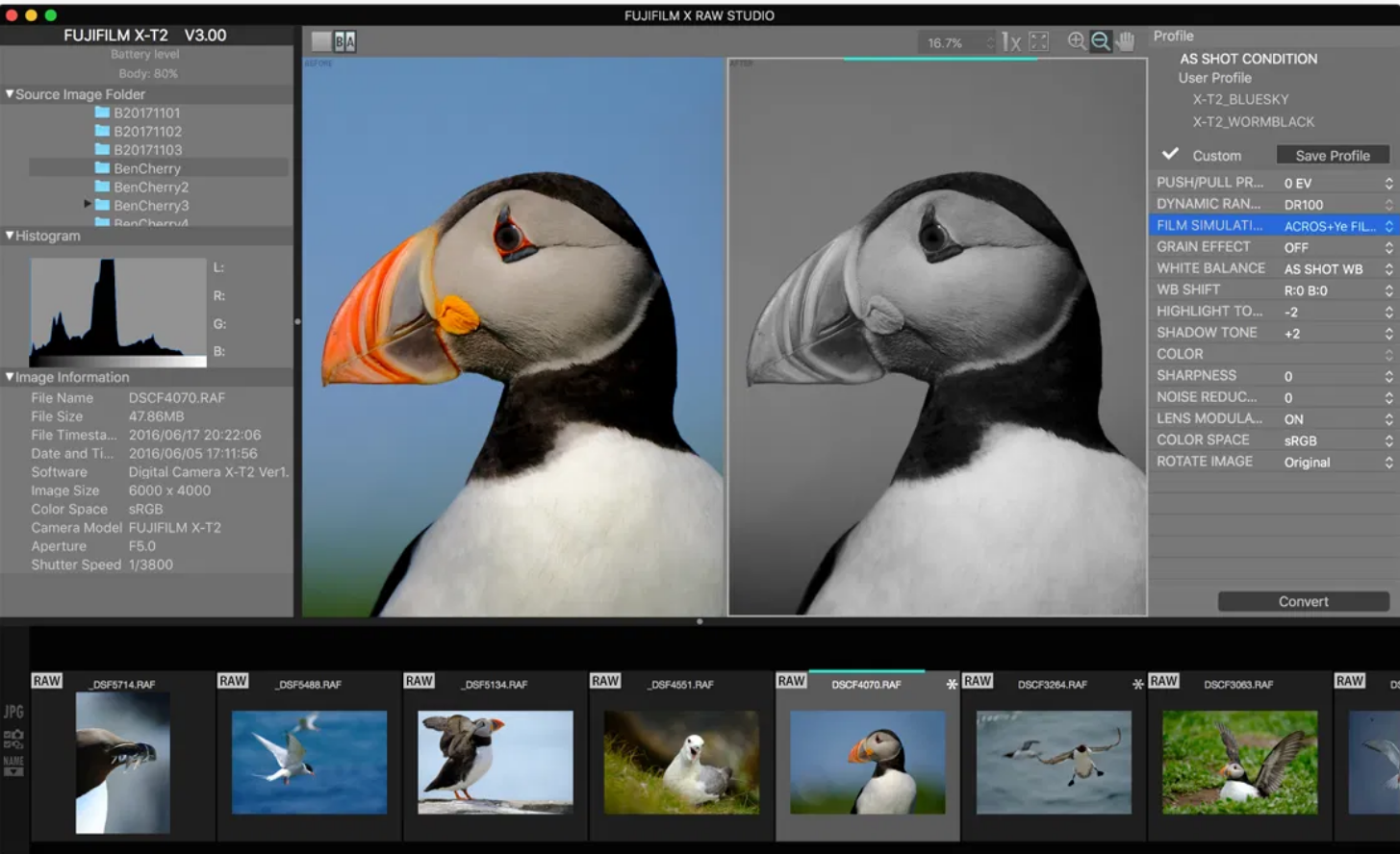
Task: Select the zoom out magnifier icon
Action: pyautogui.click(x=1100, y=41)
